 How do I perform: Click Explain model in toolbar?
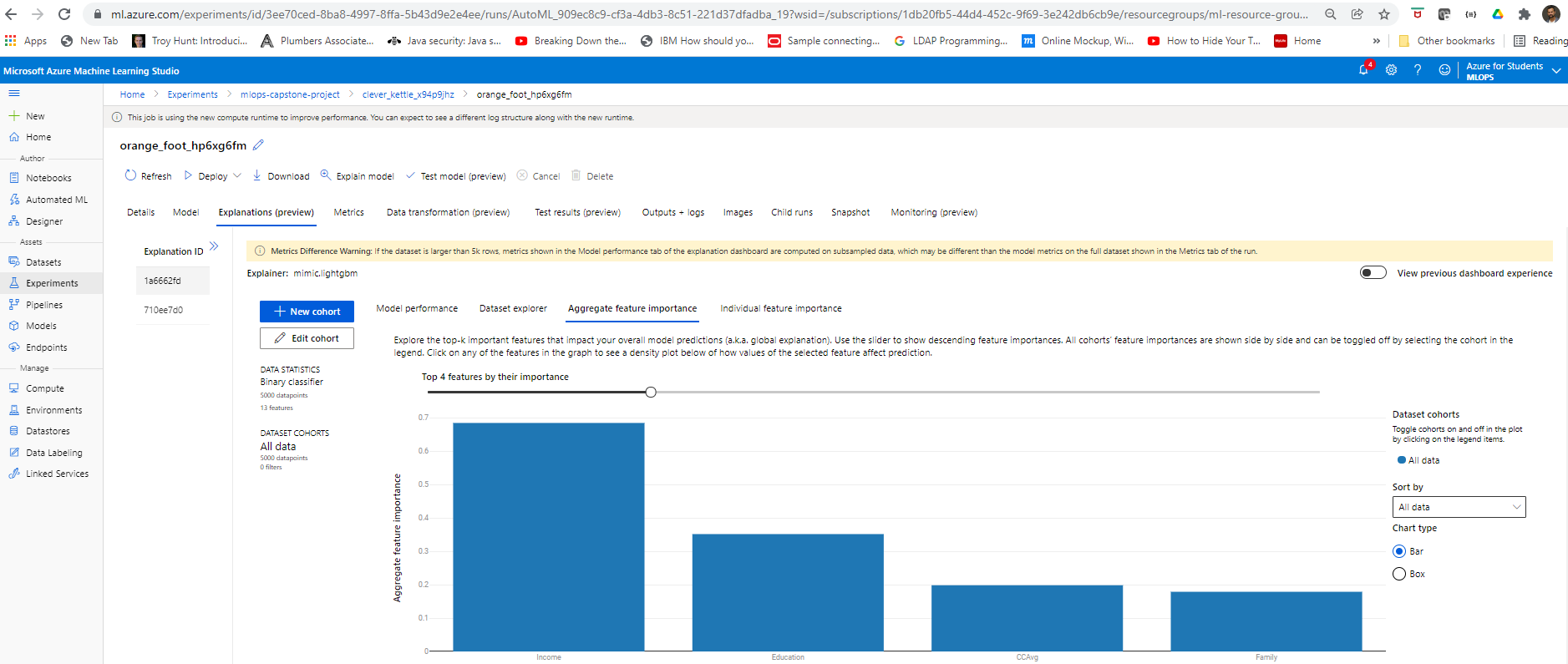pos(357,176)
